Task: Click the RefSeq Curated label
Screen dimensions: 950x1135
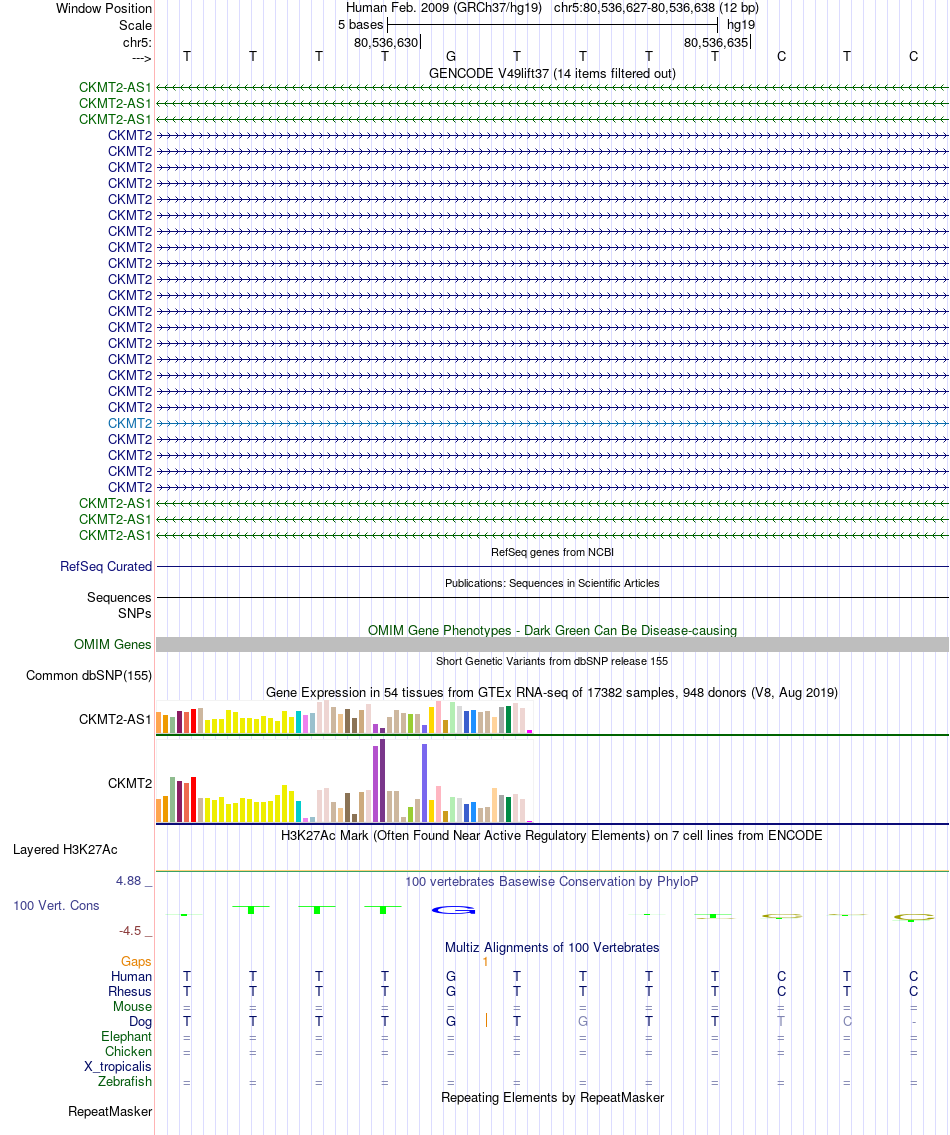Action: pyautogui.click(x=106, y=567)
